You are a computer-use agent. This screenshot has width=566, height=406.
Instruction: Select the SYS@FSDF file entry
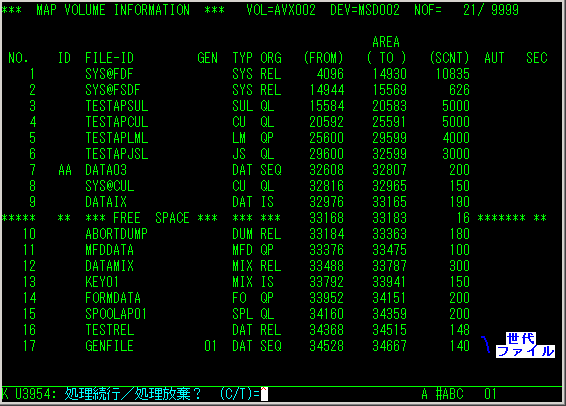(x=113, y=90)
